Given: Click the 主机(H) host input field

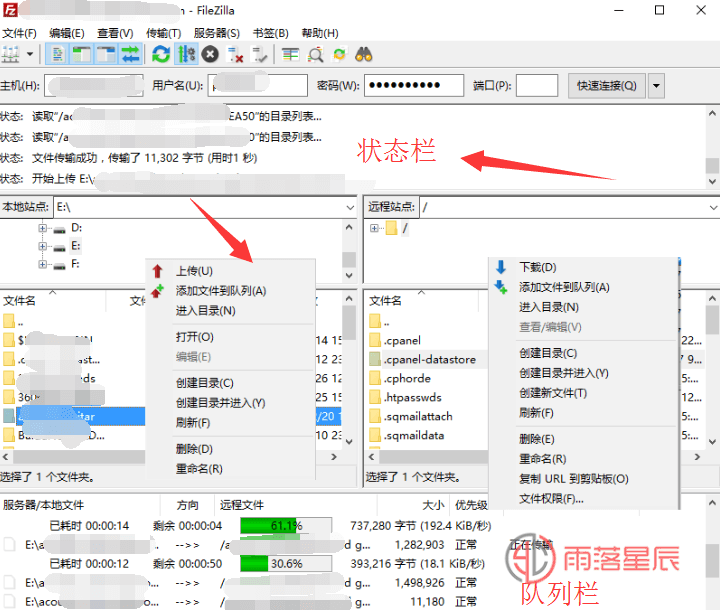Looking at the screenshot, I should [x=94, y=85].
